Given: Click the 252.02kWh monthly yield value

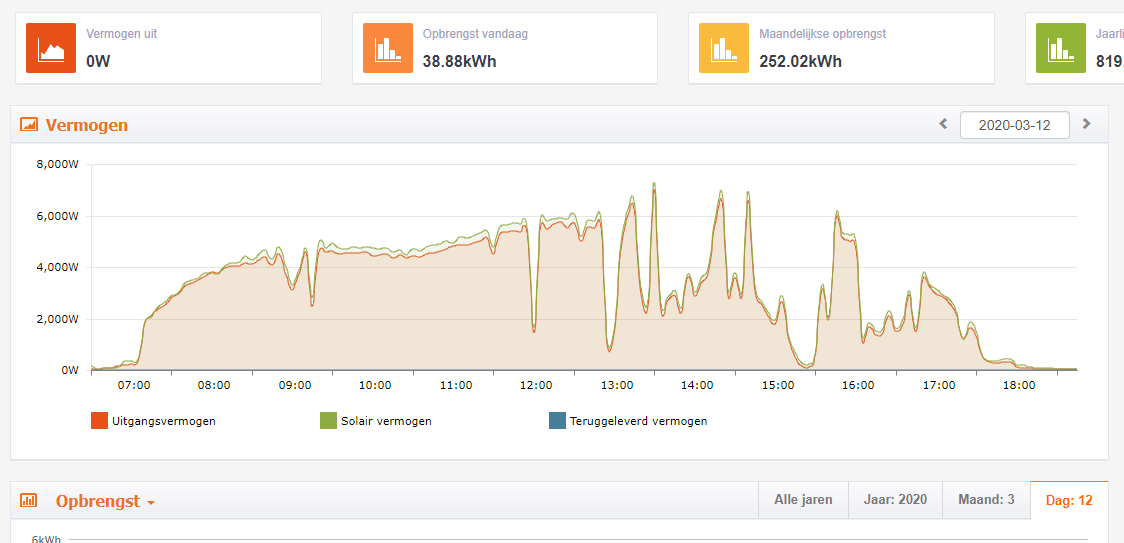Looking at the screenshot, I should [801, 62].
